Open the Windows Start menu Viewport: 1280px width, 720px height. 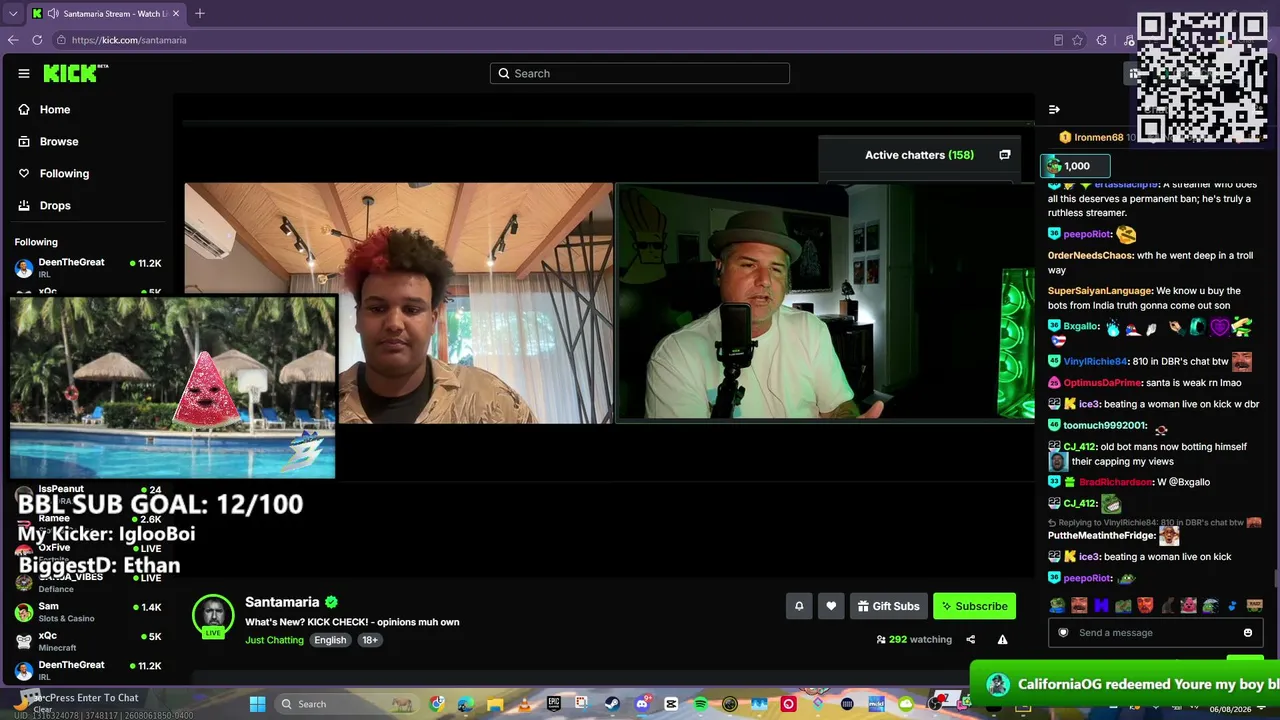tap(257, 704)
